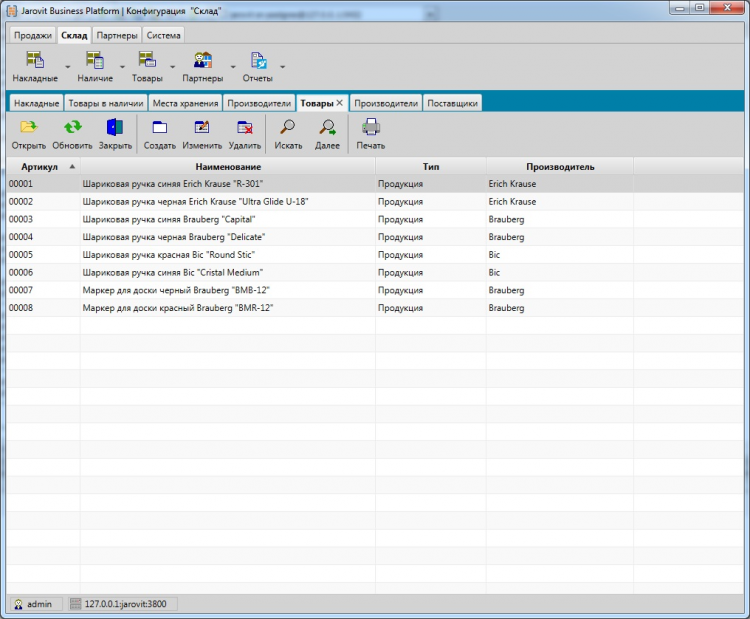Click the Изменить (Edit) toolbar icon
750x619 pixels.
click(x=202, y=127)
